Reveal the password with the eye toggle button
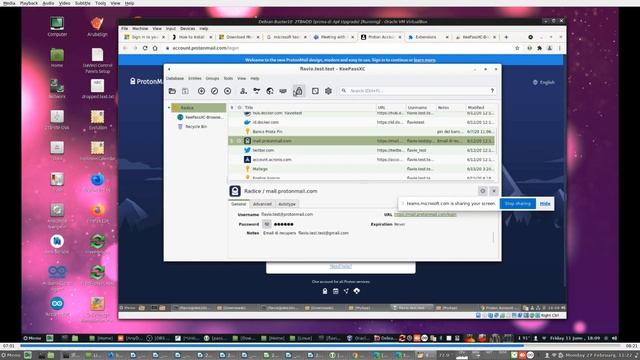640x360 pixels. click(267, 224)
